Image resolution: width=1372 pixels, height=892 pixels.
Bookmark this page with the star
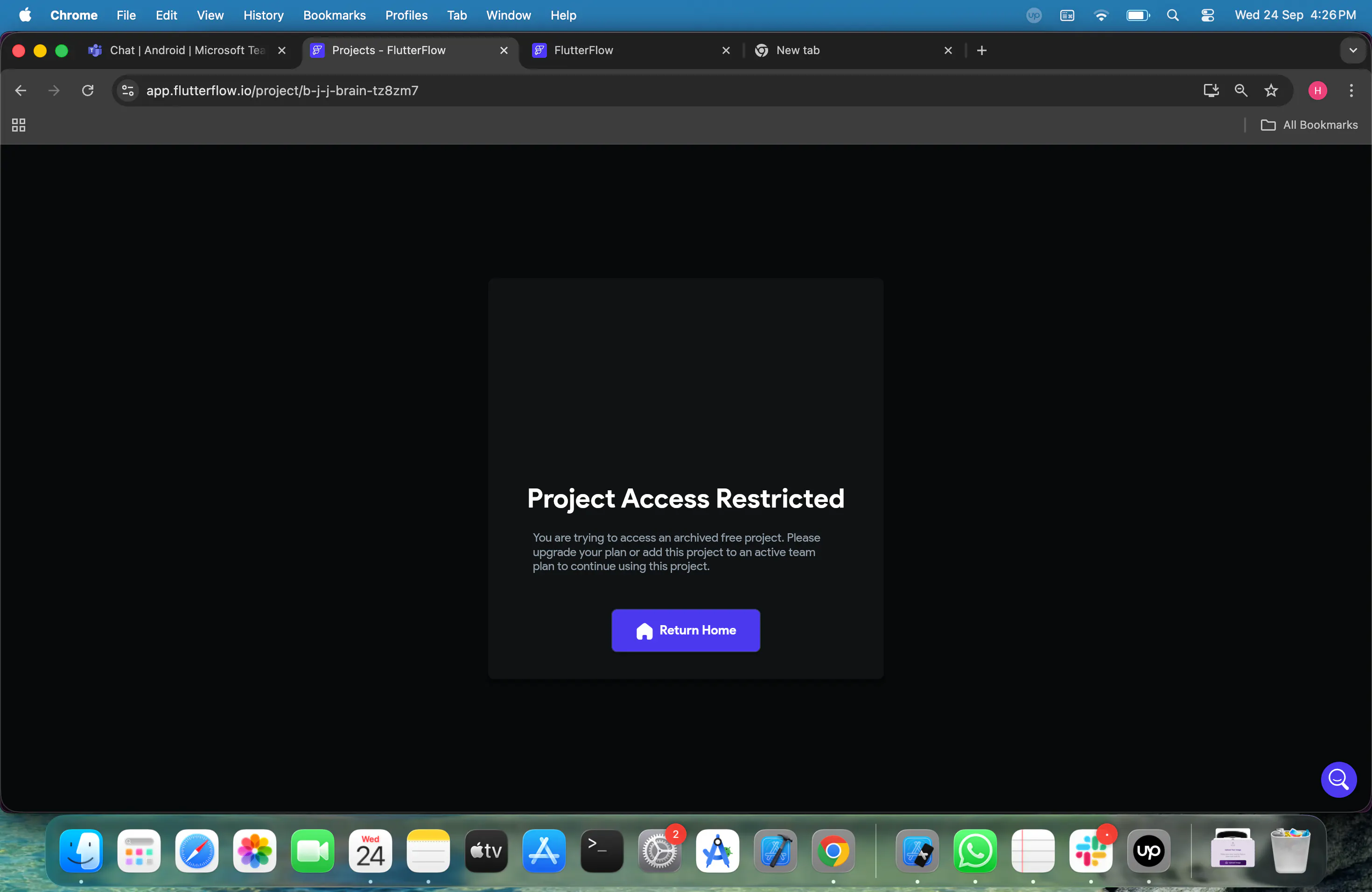[1271, 91]
